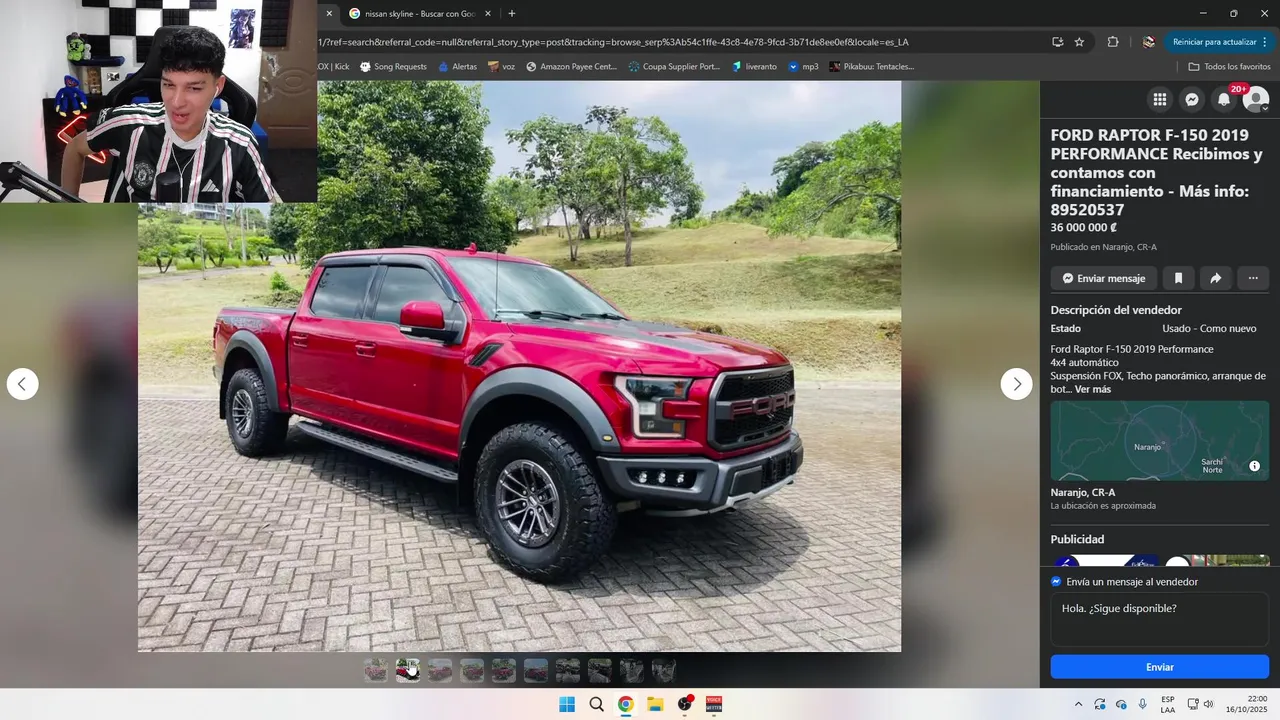Open the 'Amazon Payee Cent...' bookmark

tap(572, 67)
